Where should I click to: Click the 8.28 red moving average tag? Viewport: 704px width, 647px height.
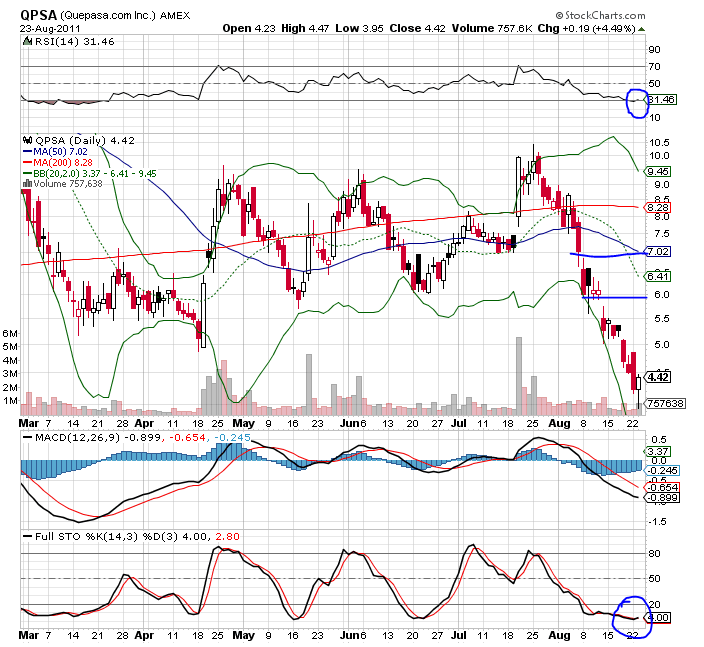[x=657, y=207]
